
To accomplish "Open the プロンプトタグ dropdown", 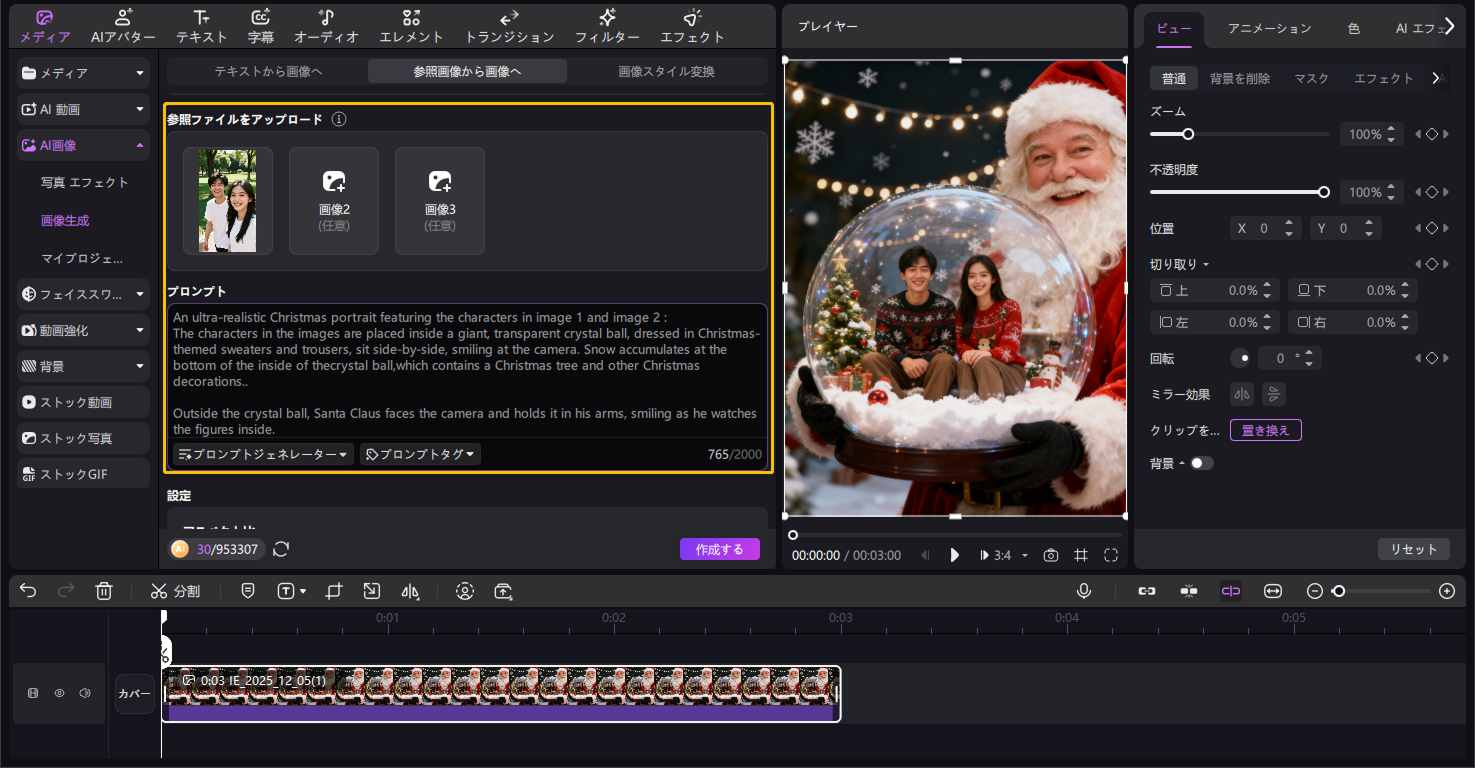I will [419, 454].
